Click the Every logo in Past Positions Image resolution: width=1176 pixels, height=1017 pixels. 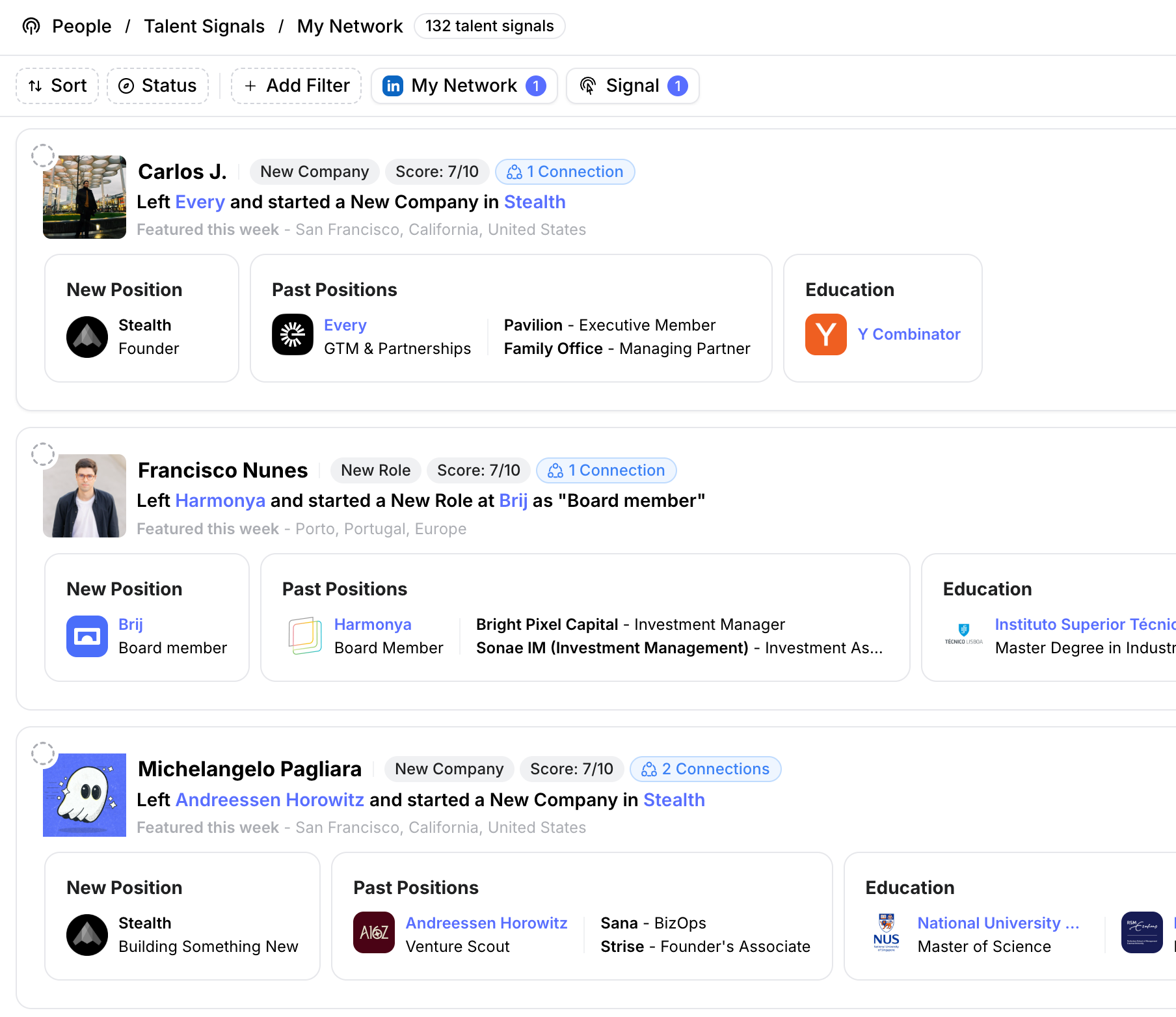tap(293, 334)
